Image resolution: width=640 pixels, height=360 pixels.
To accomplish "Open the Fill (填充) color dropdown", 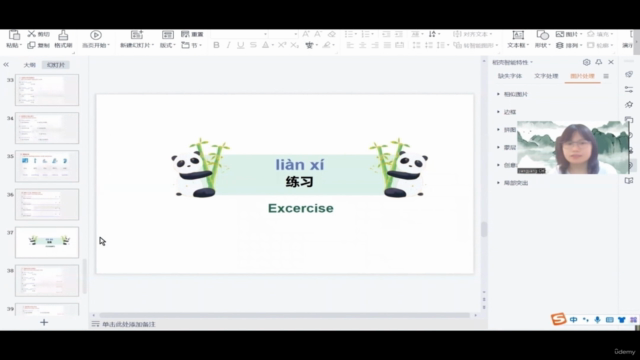I will [x=600, y=34].
